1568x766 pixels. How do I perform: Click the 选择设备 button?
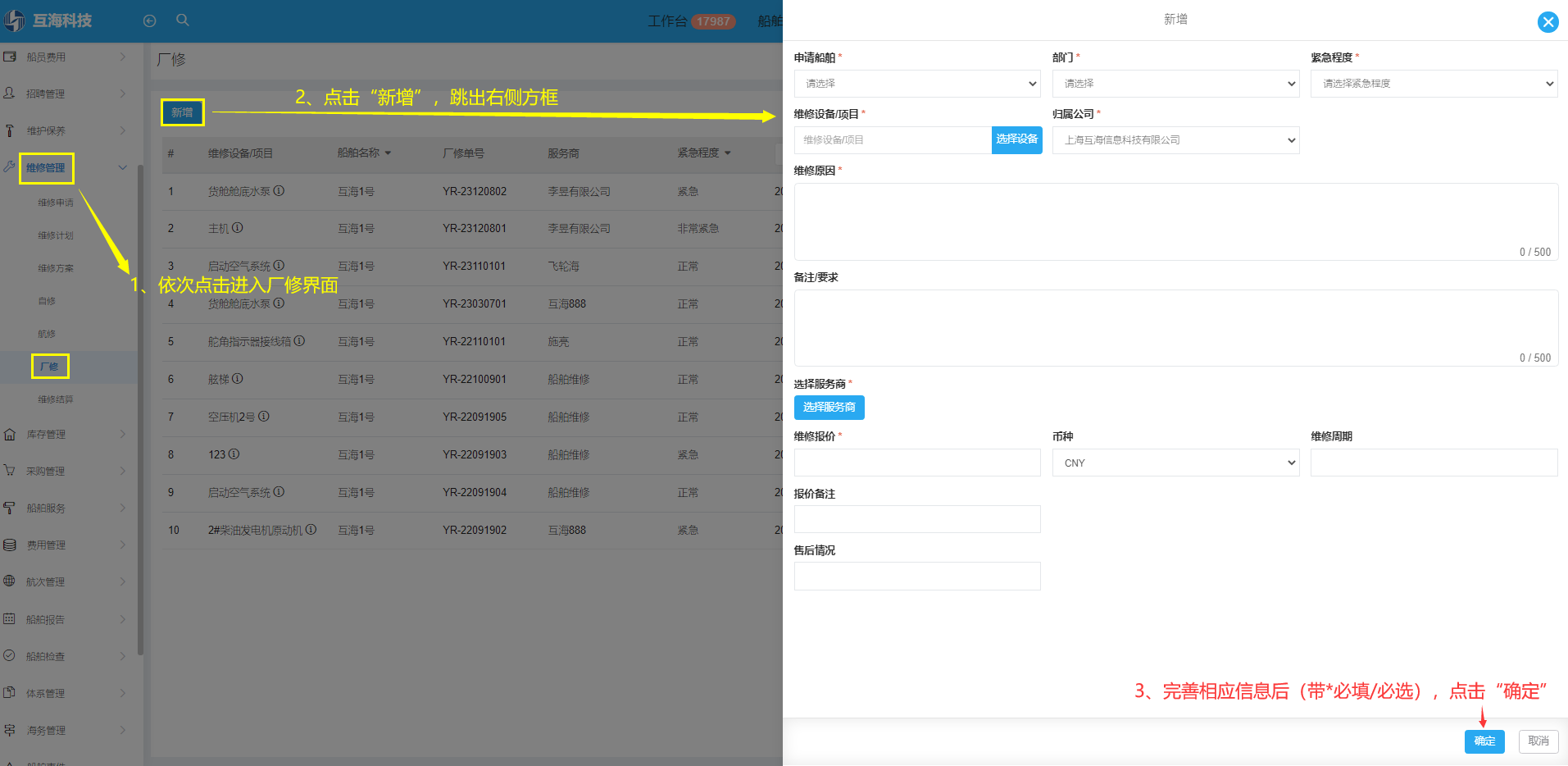tap(1016, 139)
